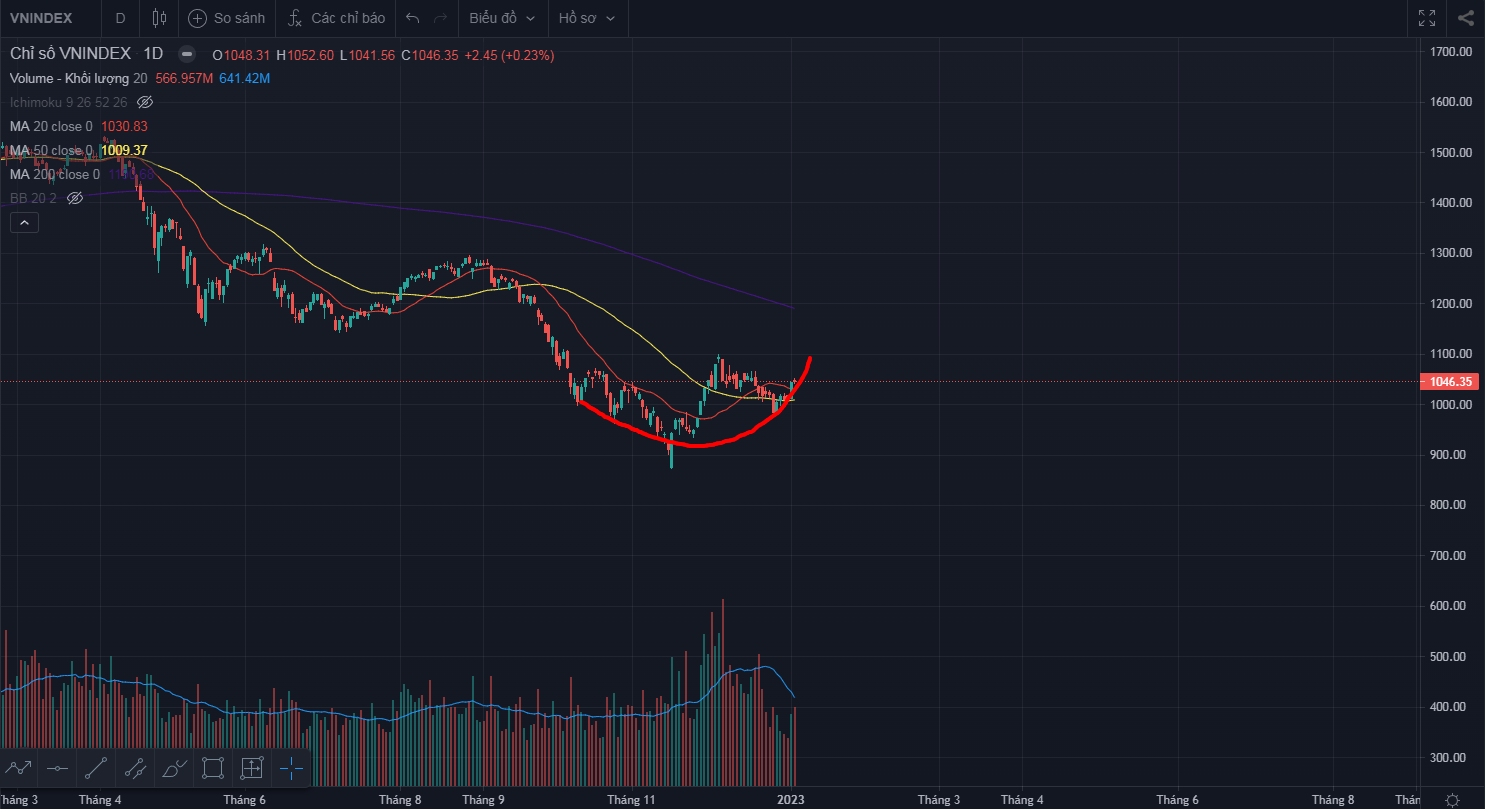Image resolution: width=1485 pixels, height=809 pixels.
Task: Open Các chỉ báo indicators menu
Action: [x=336, y=18]
